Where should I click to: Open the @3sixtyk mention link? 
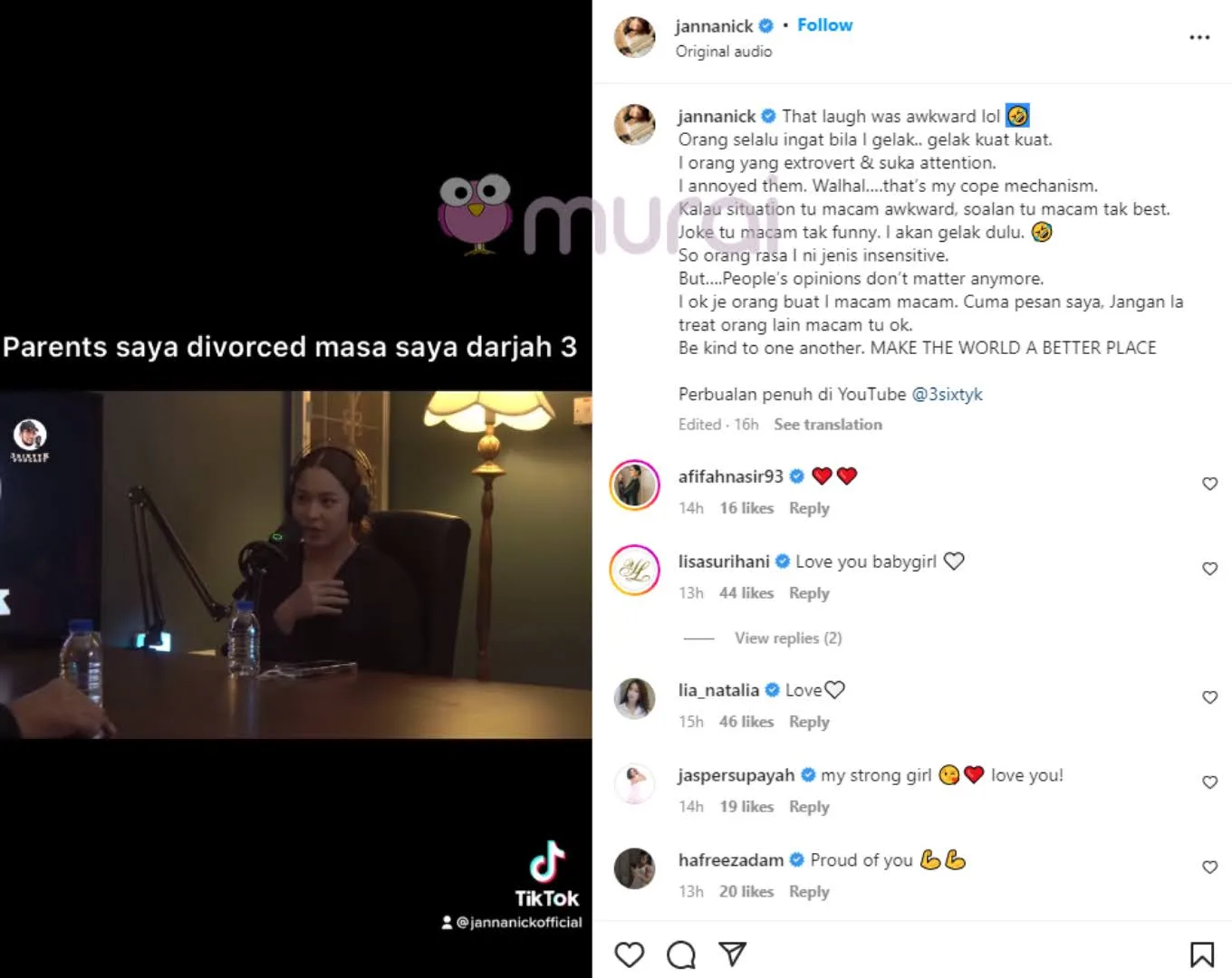(947, 394)
